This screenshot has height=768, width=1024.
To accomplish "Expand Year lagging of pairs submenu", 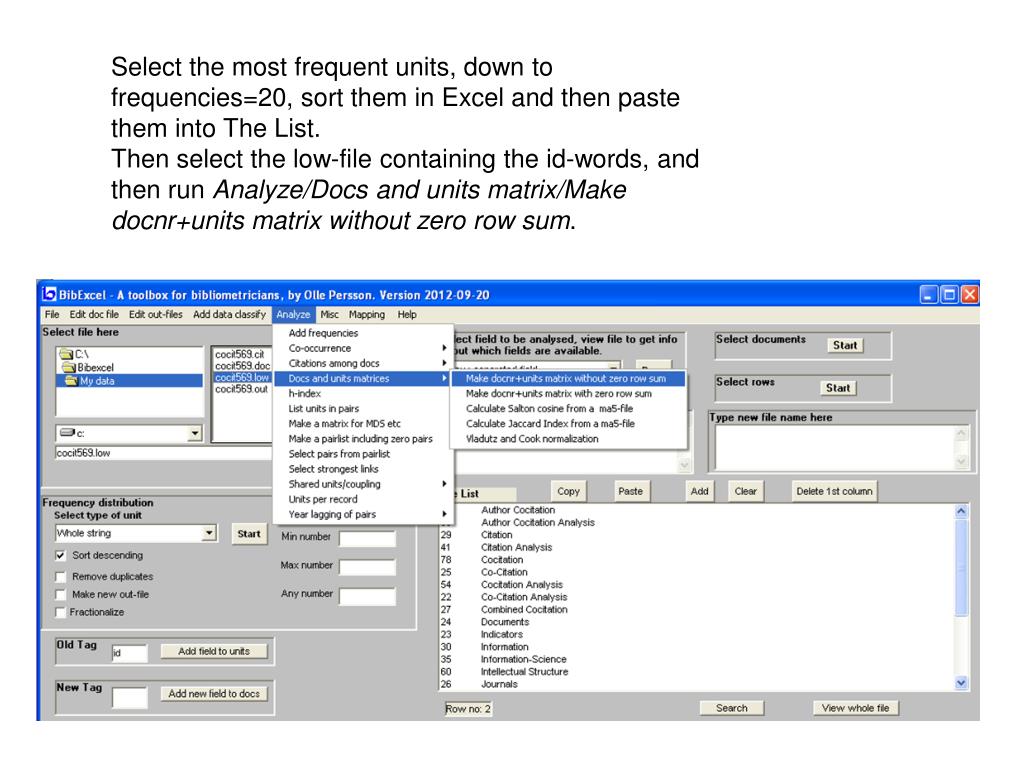I will [362, 514].
